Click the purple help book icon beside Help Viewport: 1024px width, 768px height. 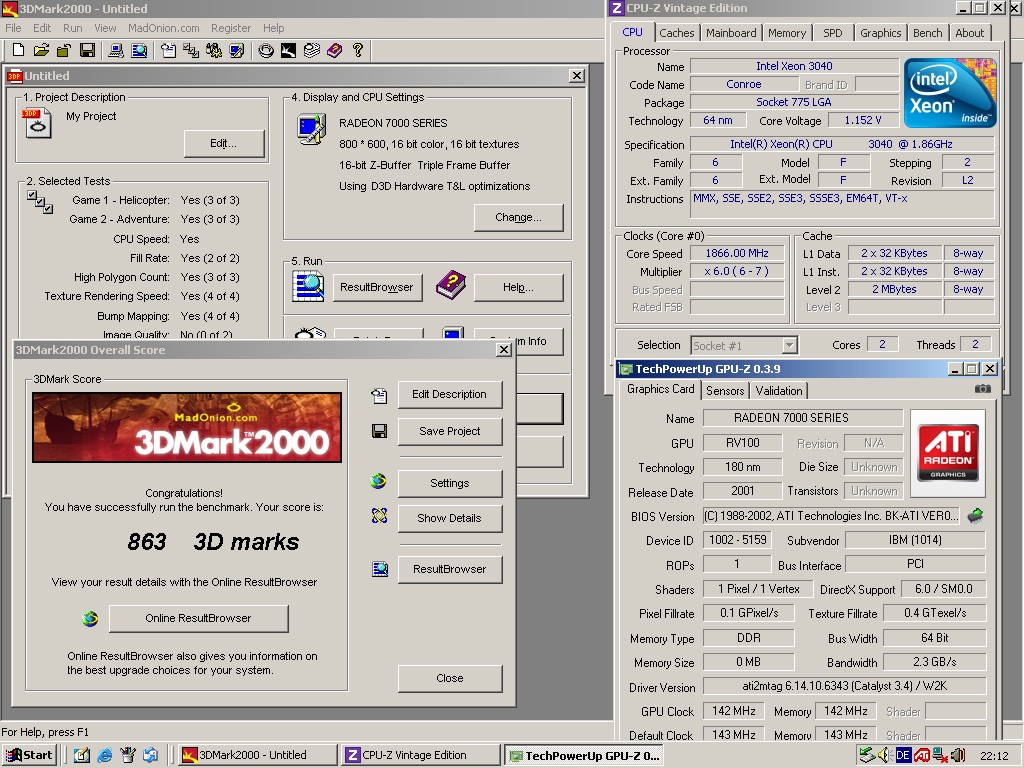451,285
